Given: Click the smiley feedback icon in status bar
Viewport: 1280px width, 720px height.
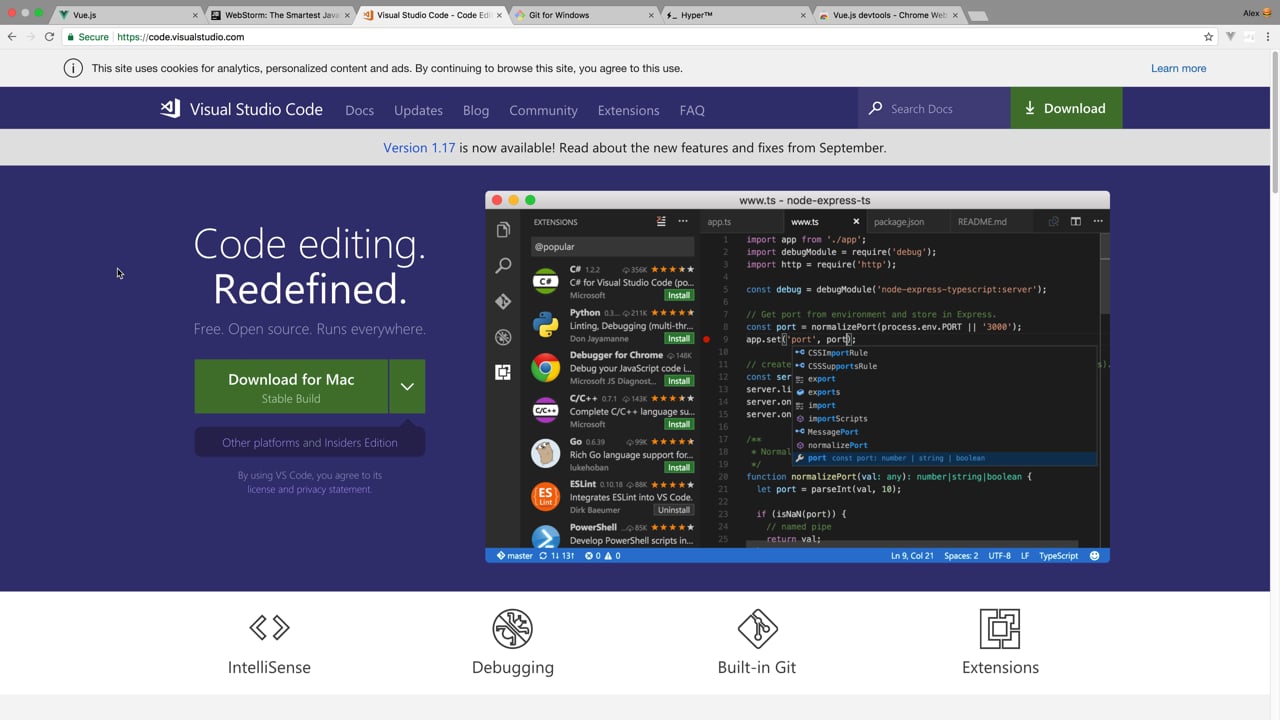Looking at the screenshot, I should (1094, 556).
